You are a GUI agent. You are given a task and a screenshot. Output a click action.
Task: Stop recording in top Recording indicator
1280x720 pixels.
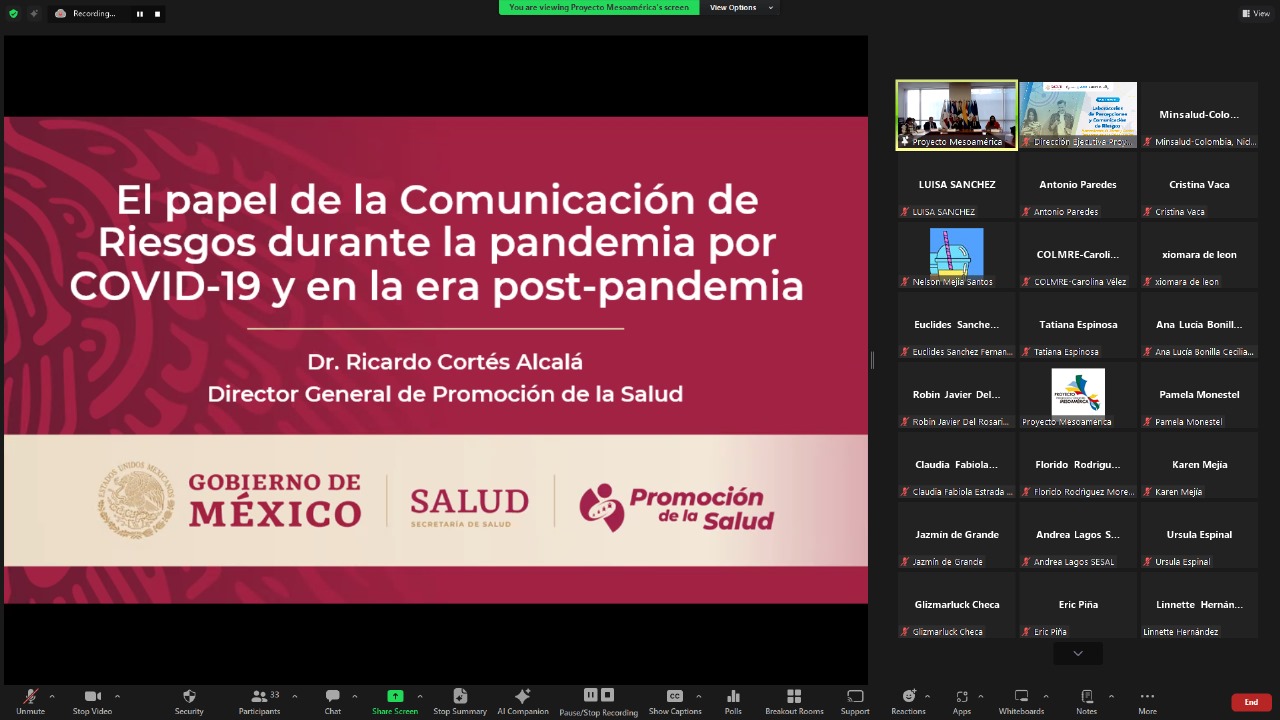(157, 14)
